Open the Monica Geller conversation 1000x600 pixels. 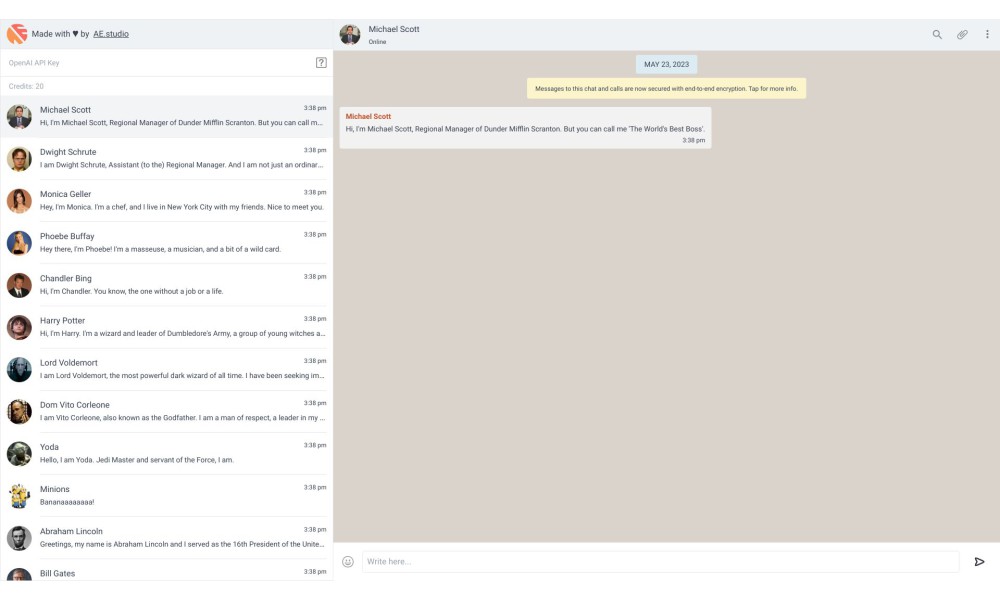(166, 201)
